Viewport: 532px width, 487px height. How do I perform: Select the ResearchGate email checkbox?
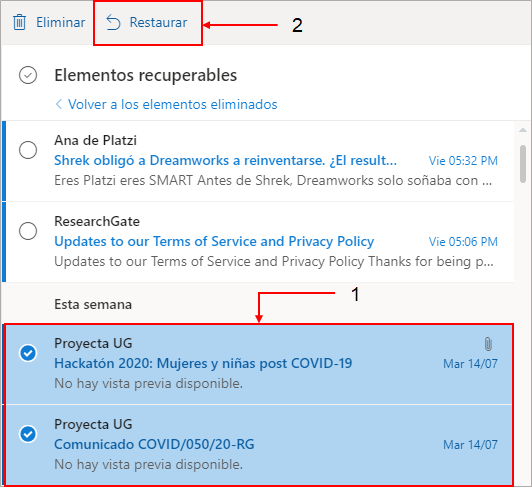[x=28, y=231]
